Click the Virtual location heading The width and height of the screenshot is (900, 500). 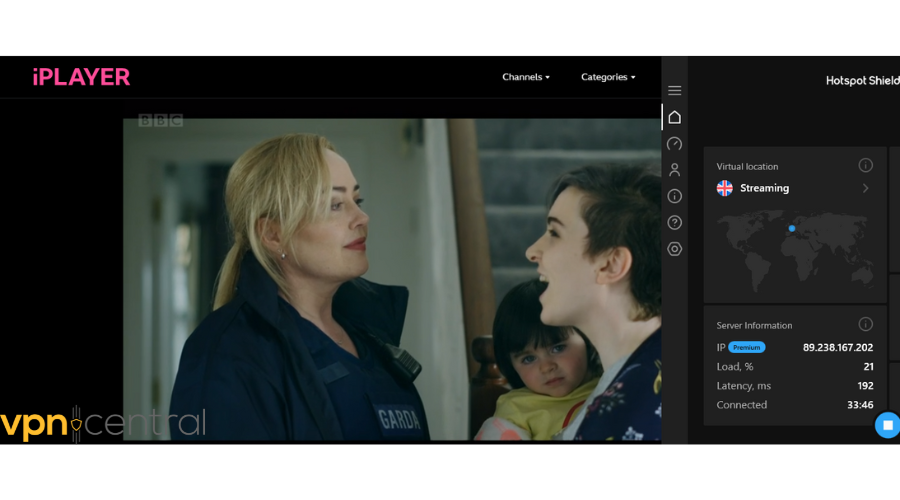747,166
